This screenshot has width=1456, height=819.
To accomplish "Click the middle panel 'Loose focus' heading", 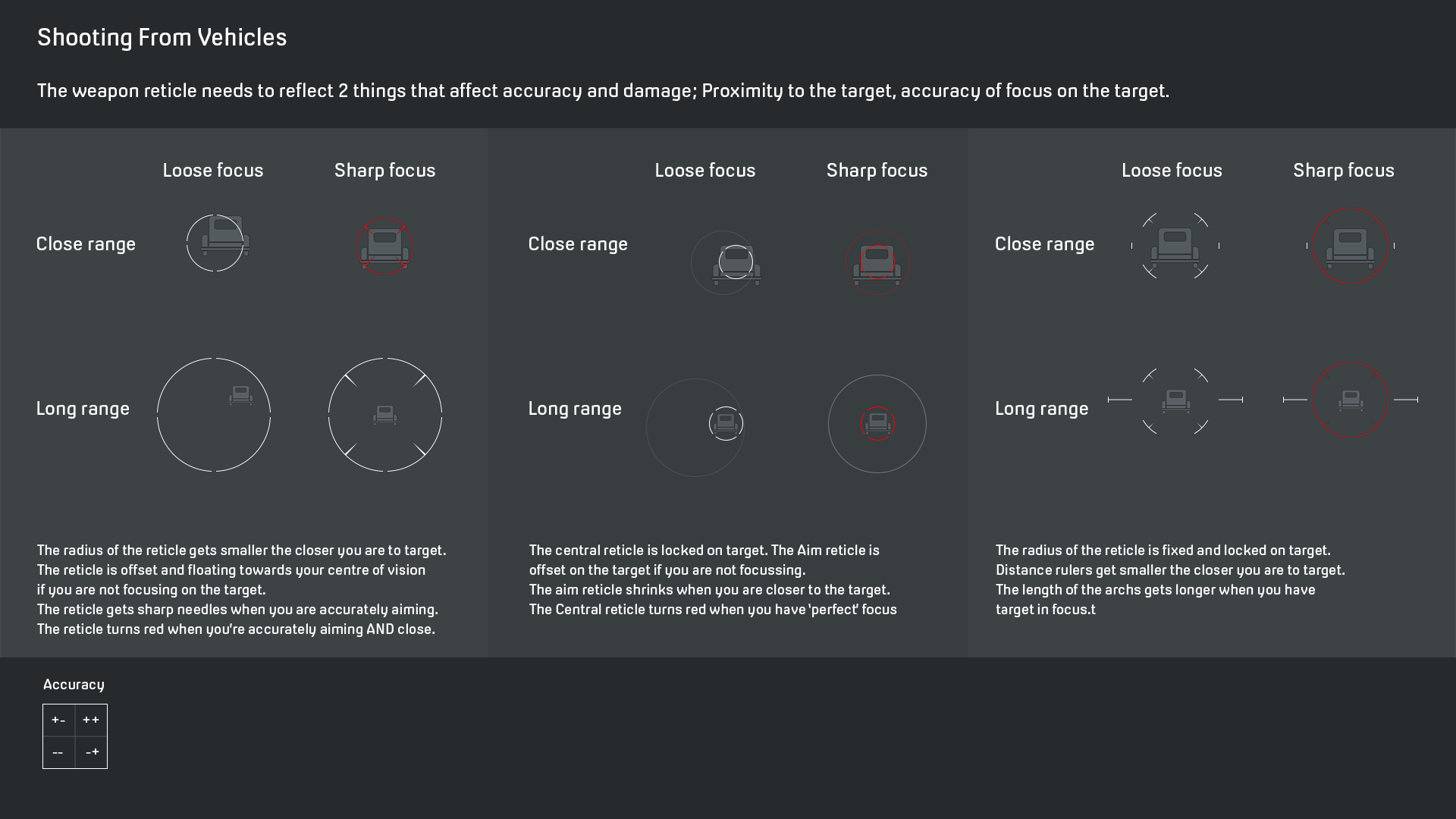I will [x=705, y=170].
